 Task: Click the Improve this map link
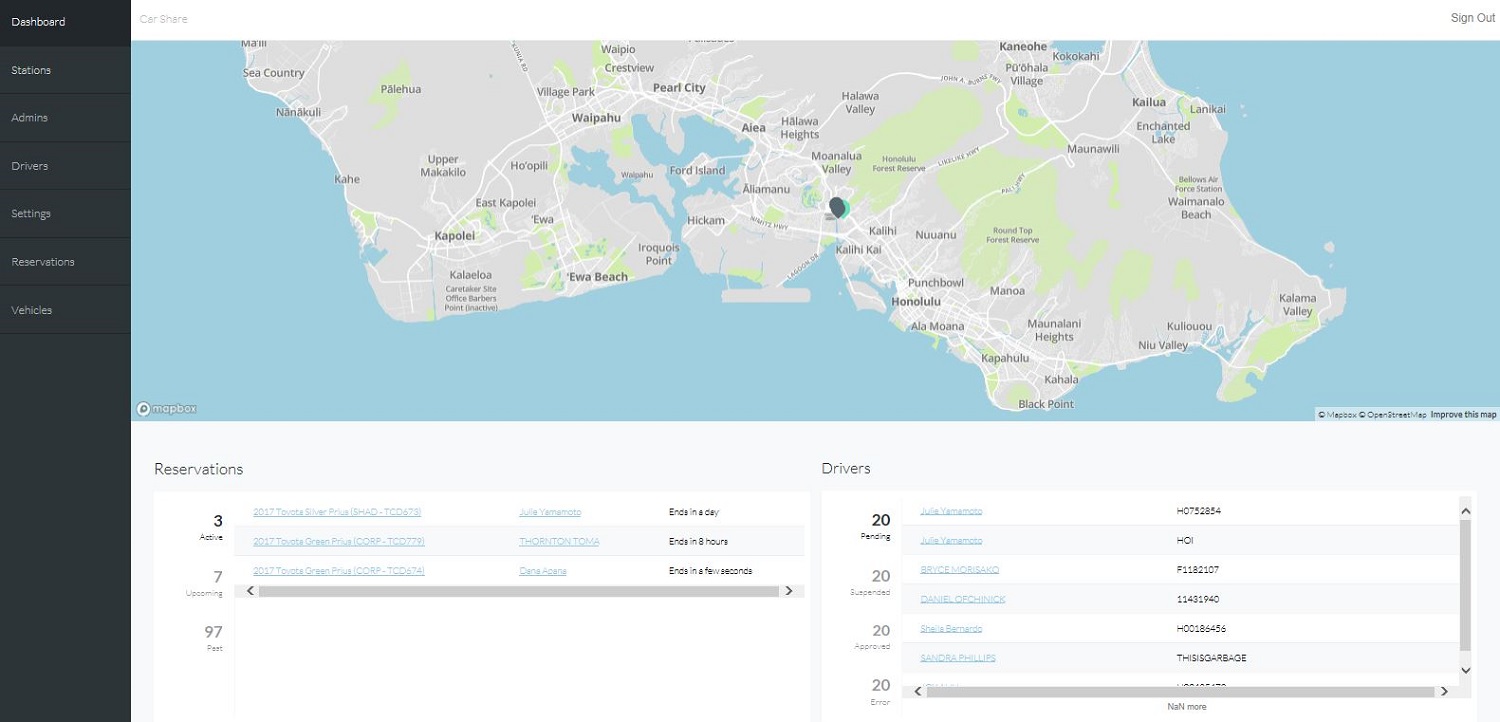1463,414
